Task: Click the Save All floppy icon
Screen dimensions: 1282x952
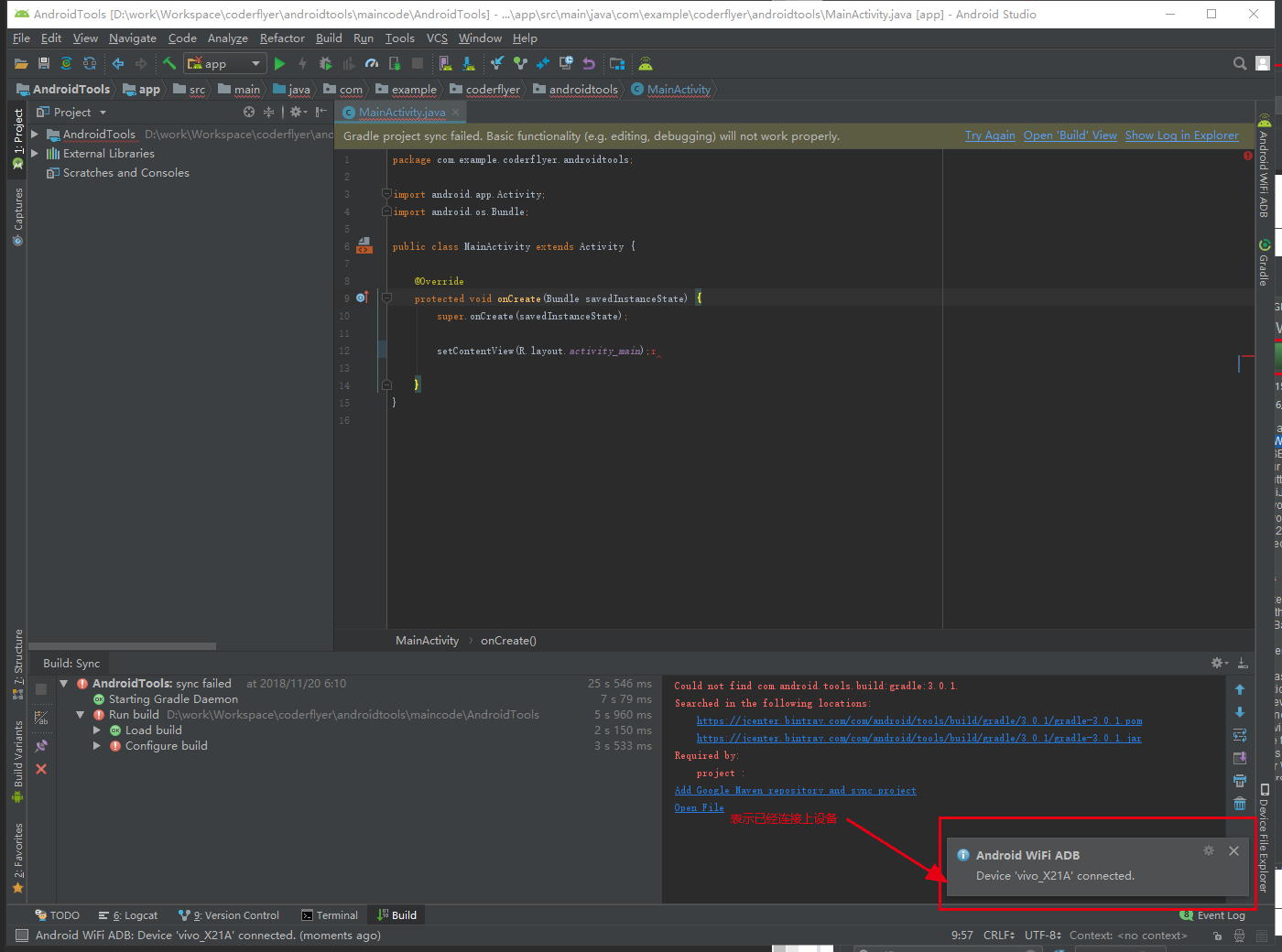Action: pyautogui.click(x=43, y=64)
